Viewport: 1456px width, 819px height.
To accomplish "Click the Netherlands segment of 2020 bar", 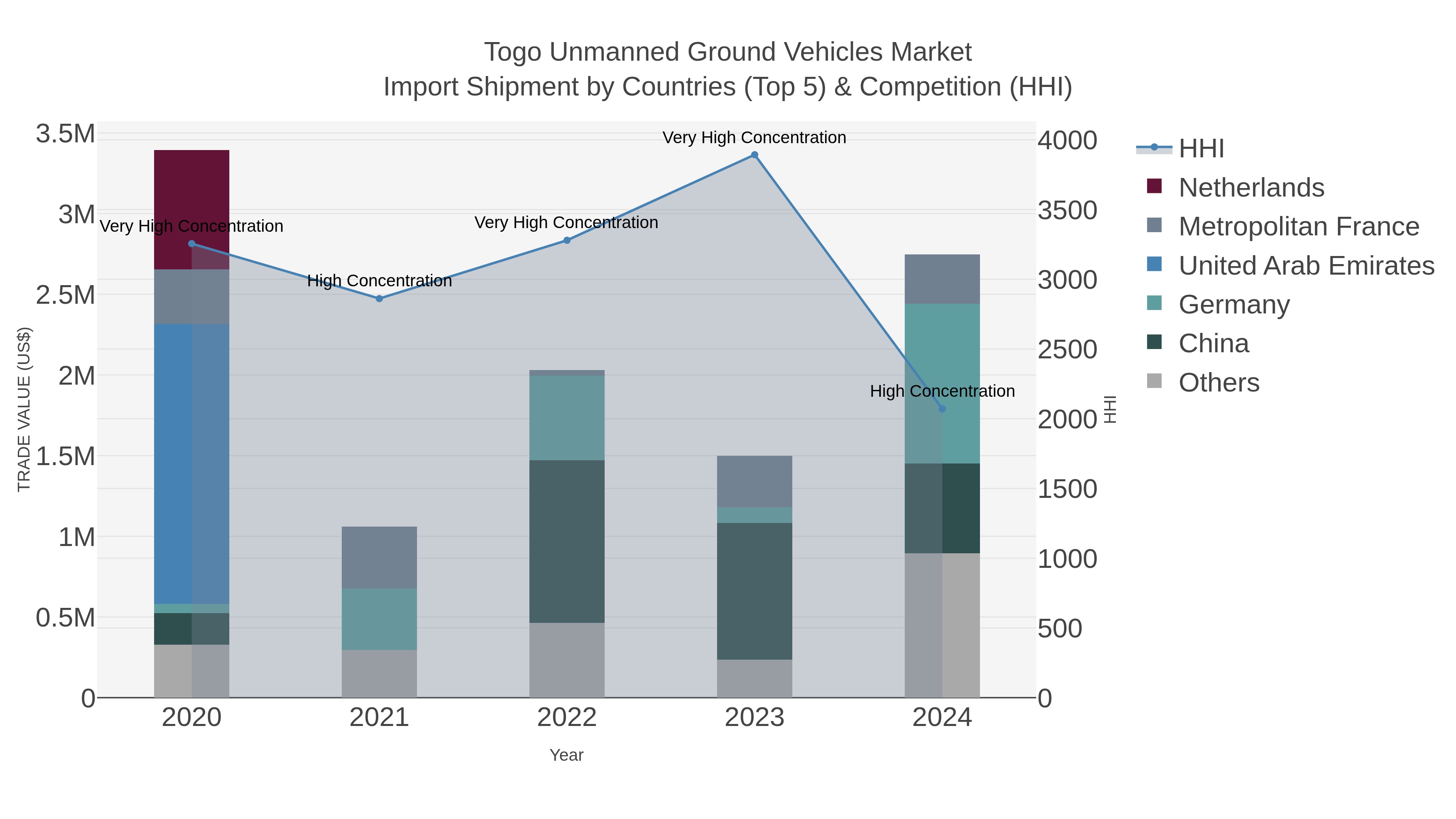I will 192,210.
